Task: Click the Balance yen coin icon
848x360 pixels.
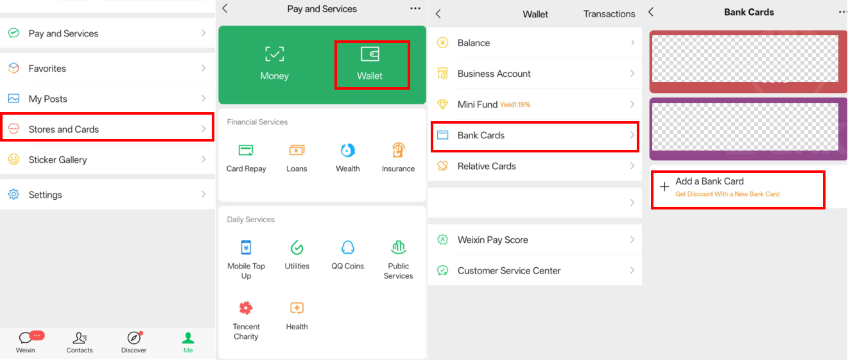Action: (x=443, y=43)
